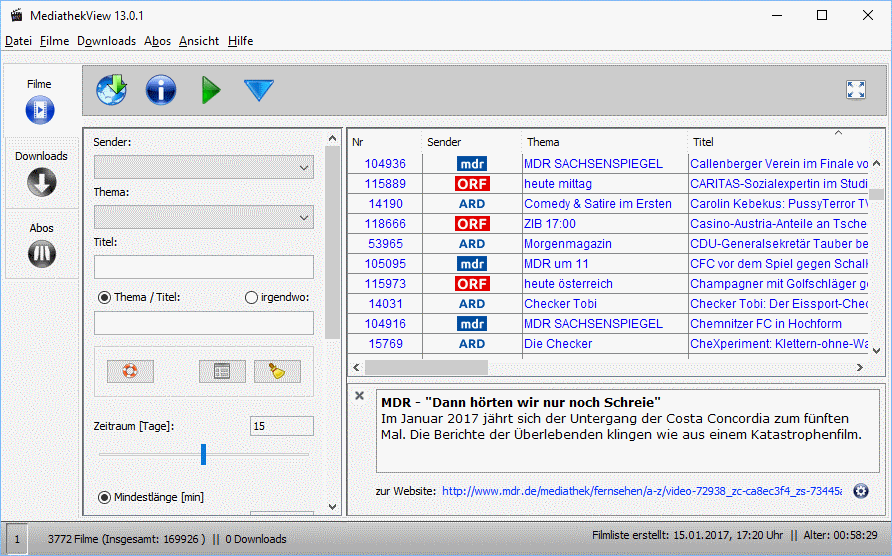
Task: Open the Hilfe menu
Action: (x=241, y=41)
